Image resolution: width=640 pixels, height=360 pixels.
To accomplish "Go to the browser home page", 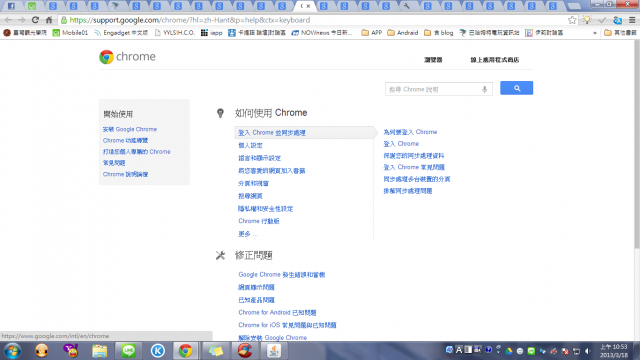I will [49, 20].
